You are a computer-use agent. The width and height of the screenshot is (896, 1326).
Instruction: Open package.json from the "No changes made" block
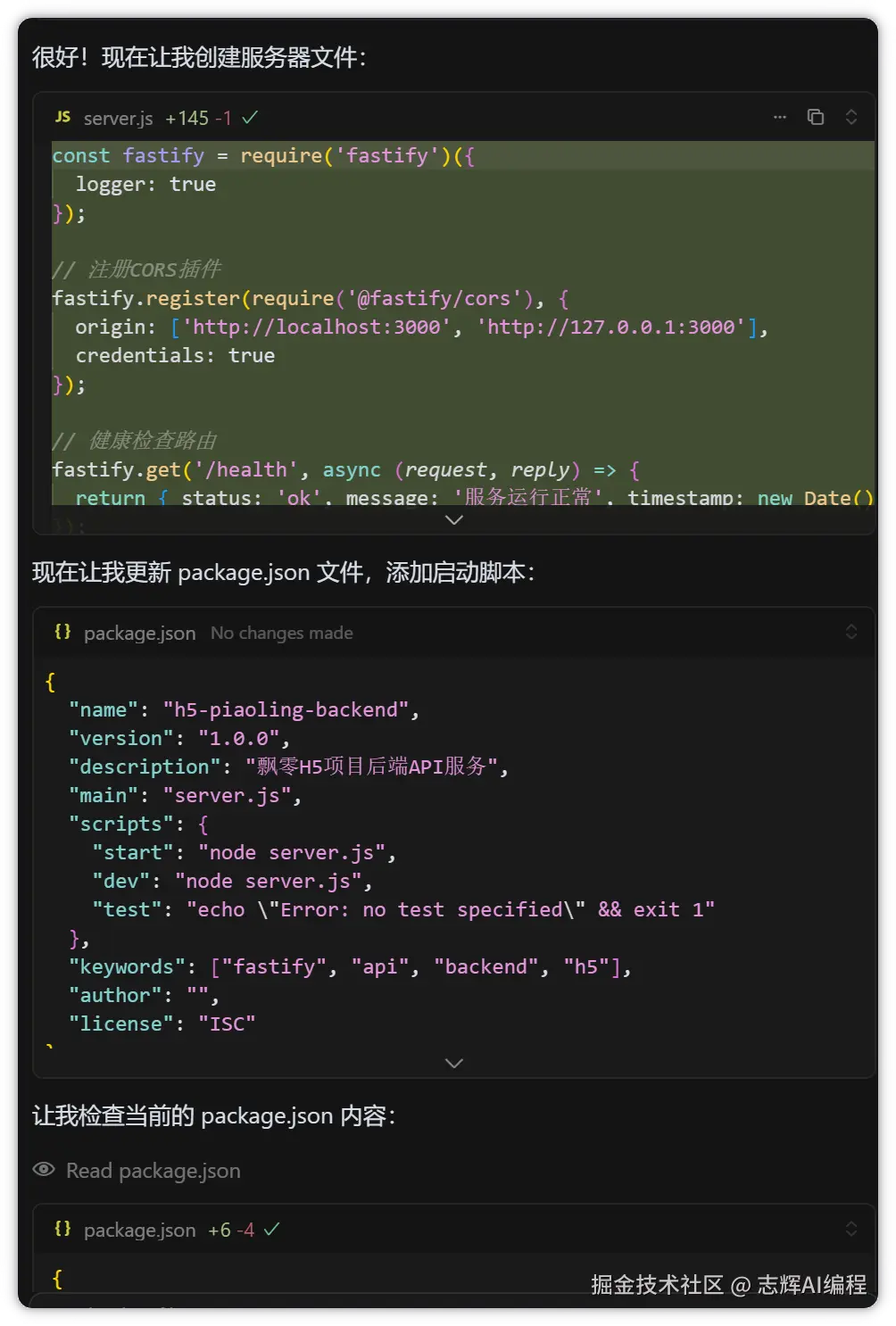[x=139, y=633]
